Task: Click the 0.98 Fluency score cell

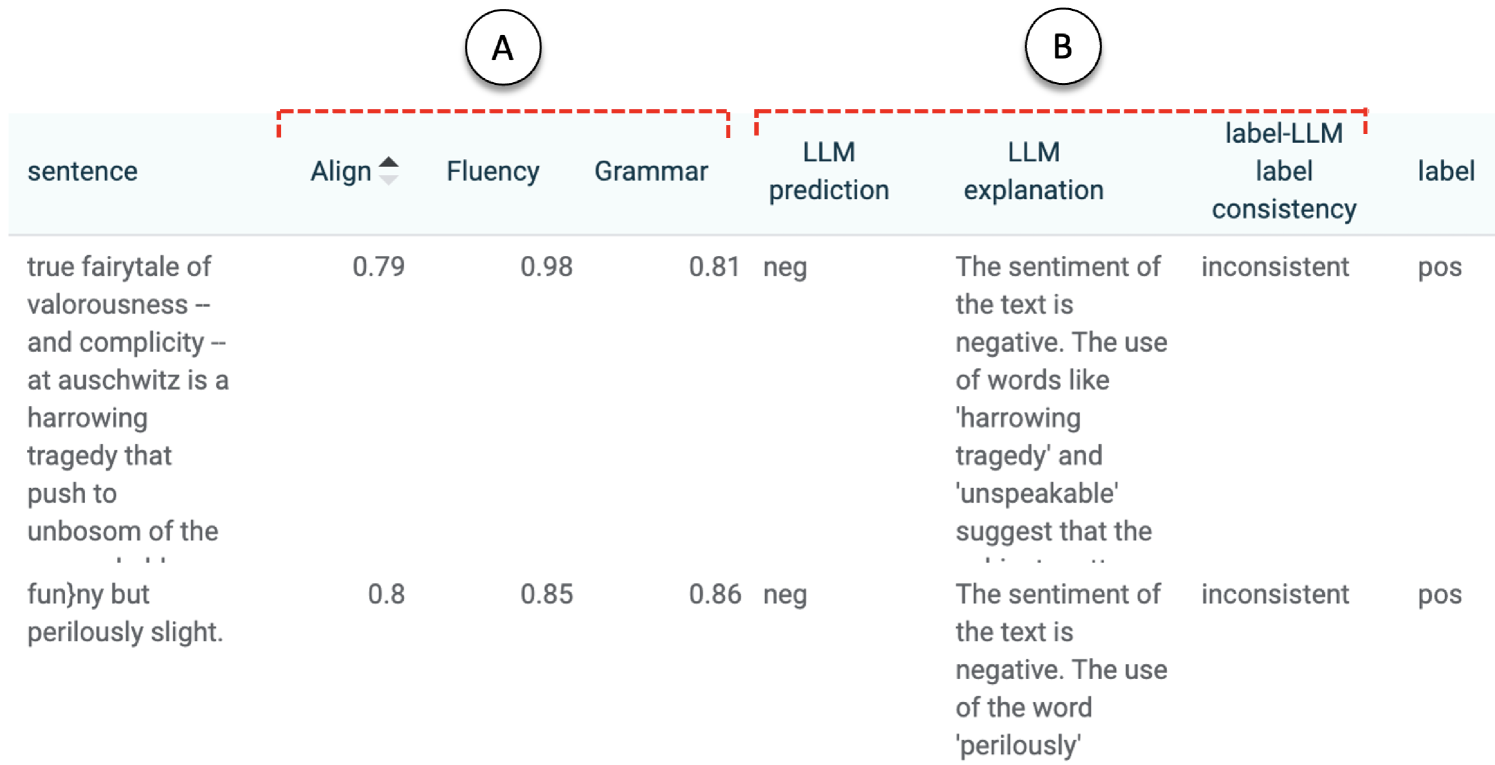Action: (x=546, y=267)
